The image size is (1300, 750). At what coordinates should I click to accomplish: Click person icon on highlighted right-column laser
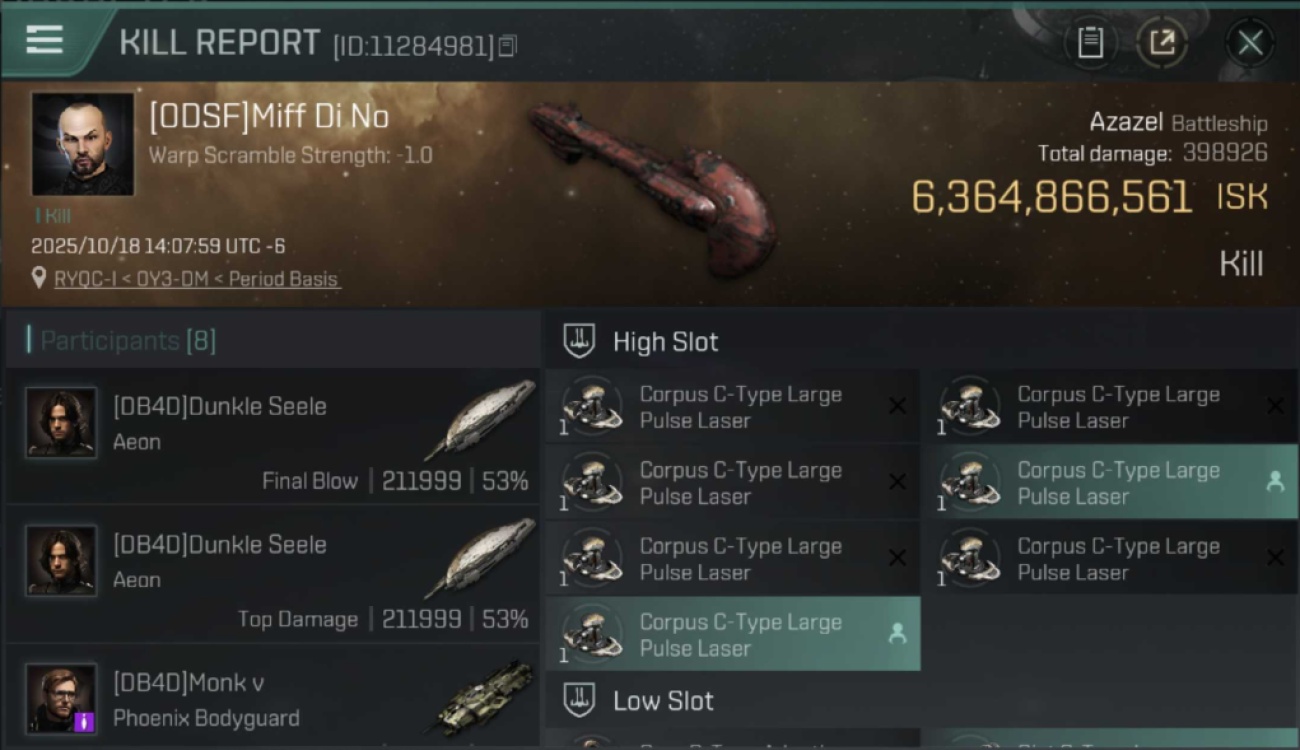(1274, 482)
